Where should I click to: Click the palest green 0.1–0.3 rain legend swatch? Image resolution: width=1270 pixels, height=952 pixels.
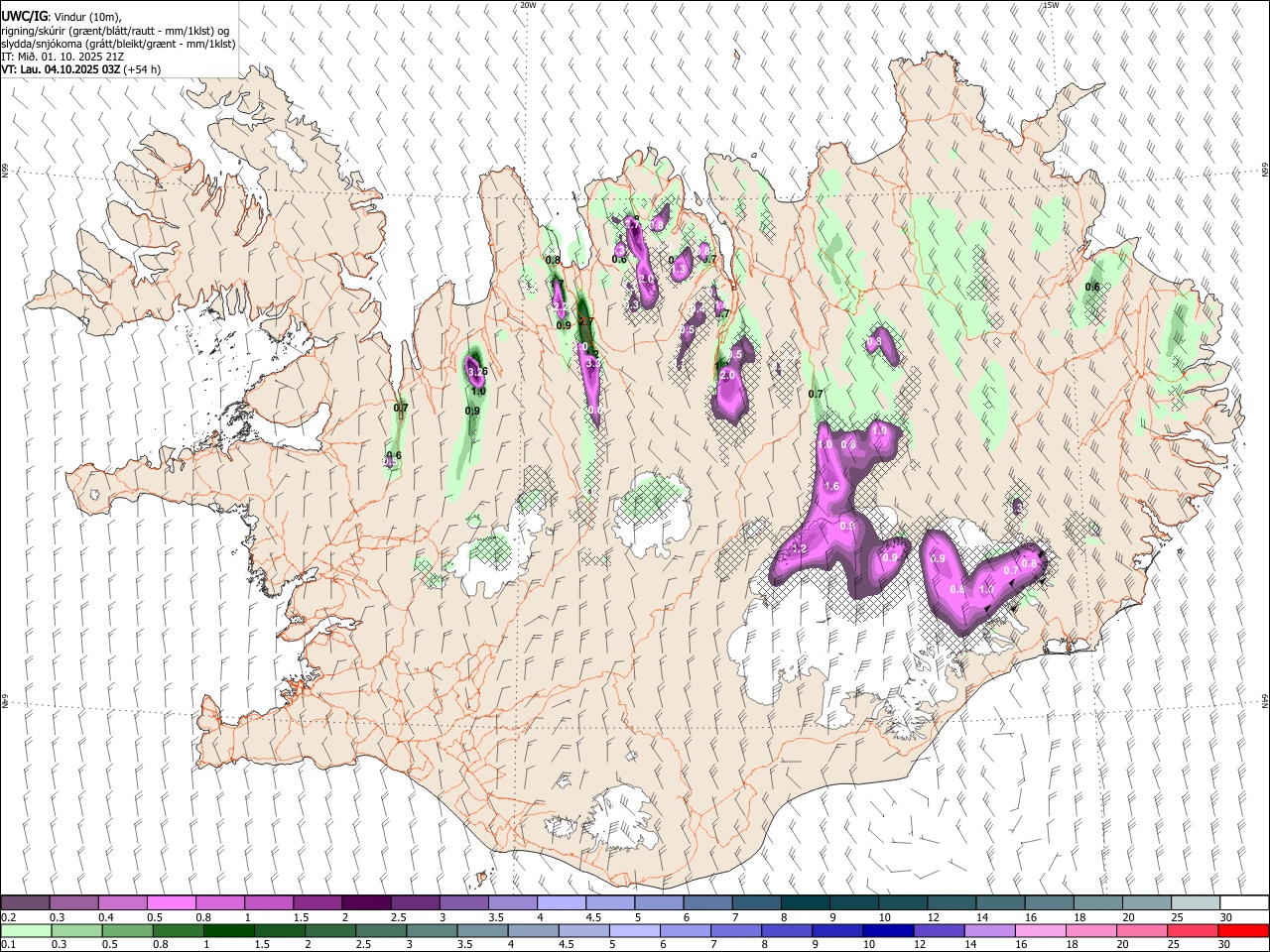[25, 931]
